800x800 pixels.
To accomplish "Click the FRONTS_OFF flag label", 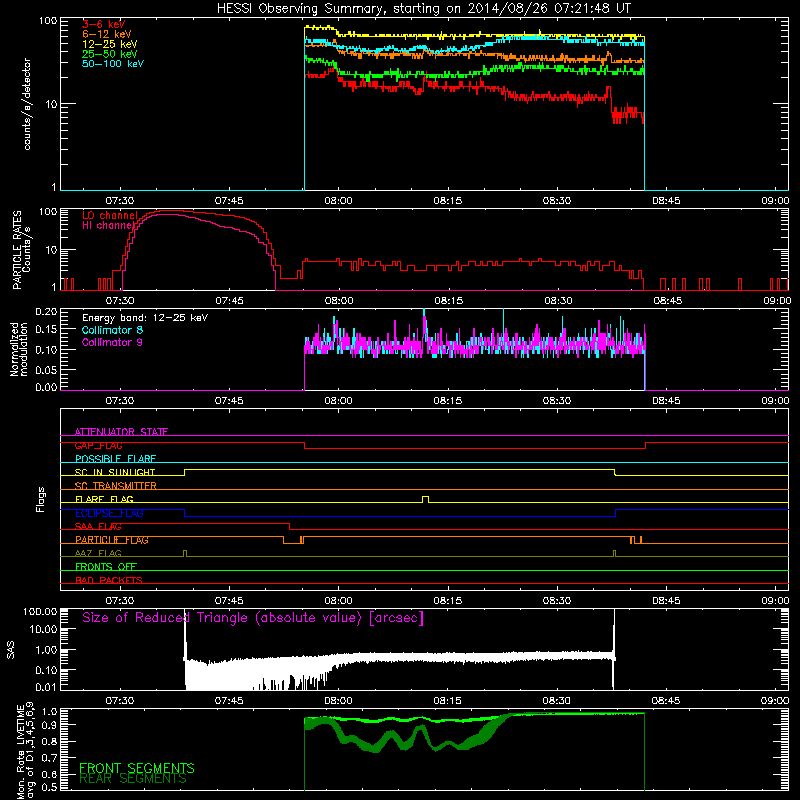I will [106, 567].
